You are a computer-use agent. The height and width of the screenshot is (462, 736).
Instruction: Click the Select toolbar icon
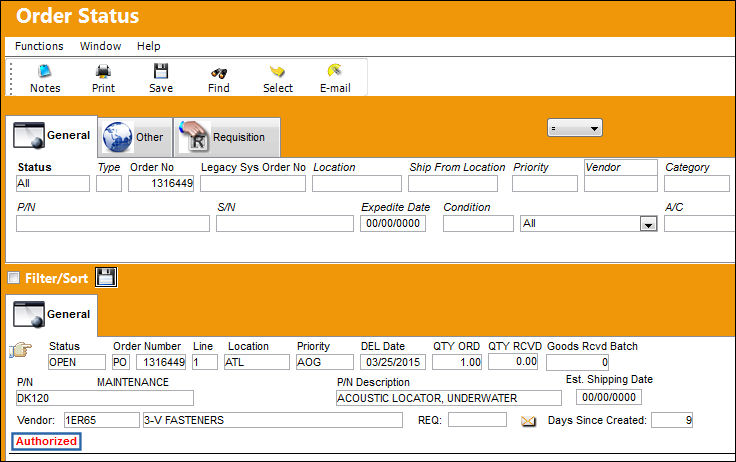277,78
